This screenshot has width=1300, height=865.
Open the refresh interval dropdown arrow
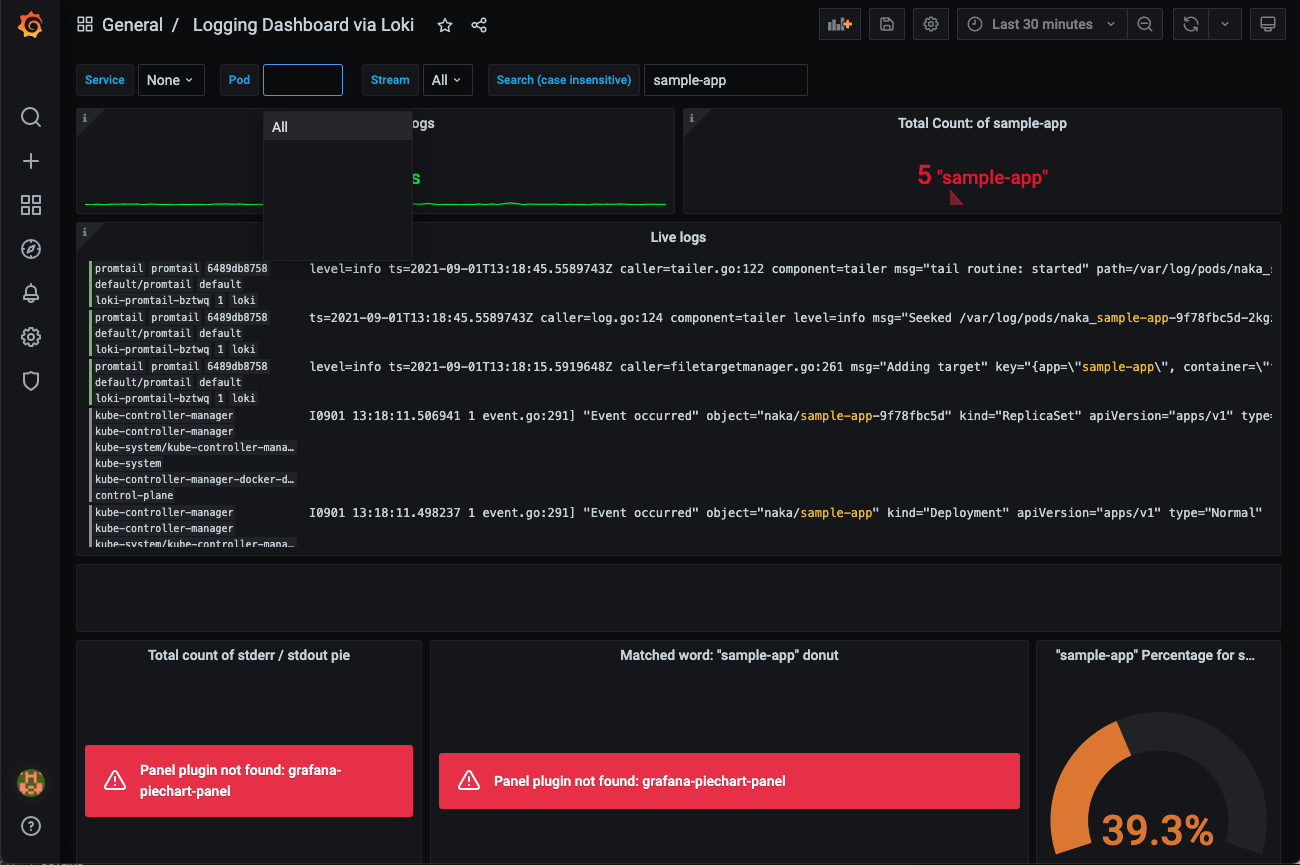click(x=1225, y=24)
